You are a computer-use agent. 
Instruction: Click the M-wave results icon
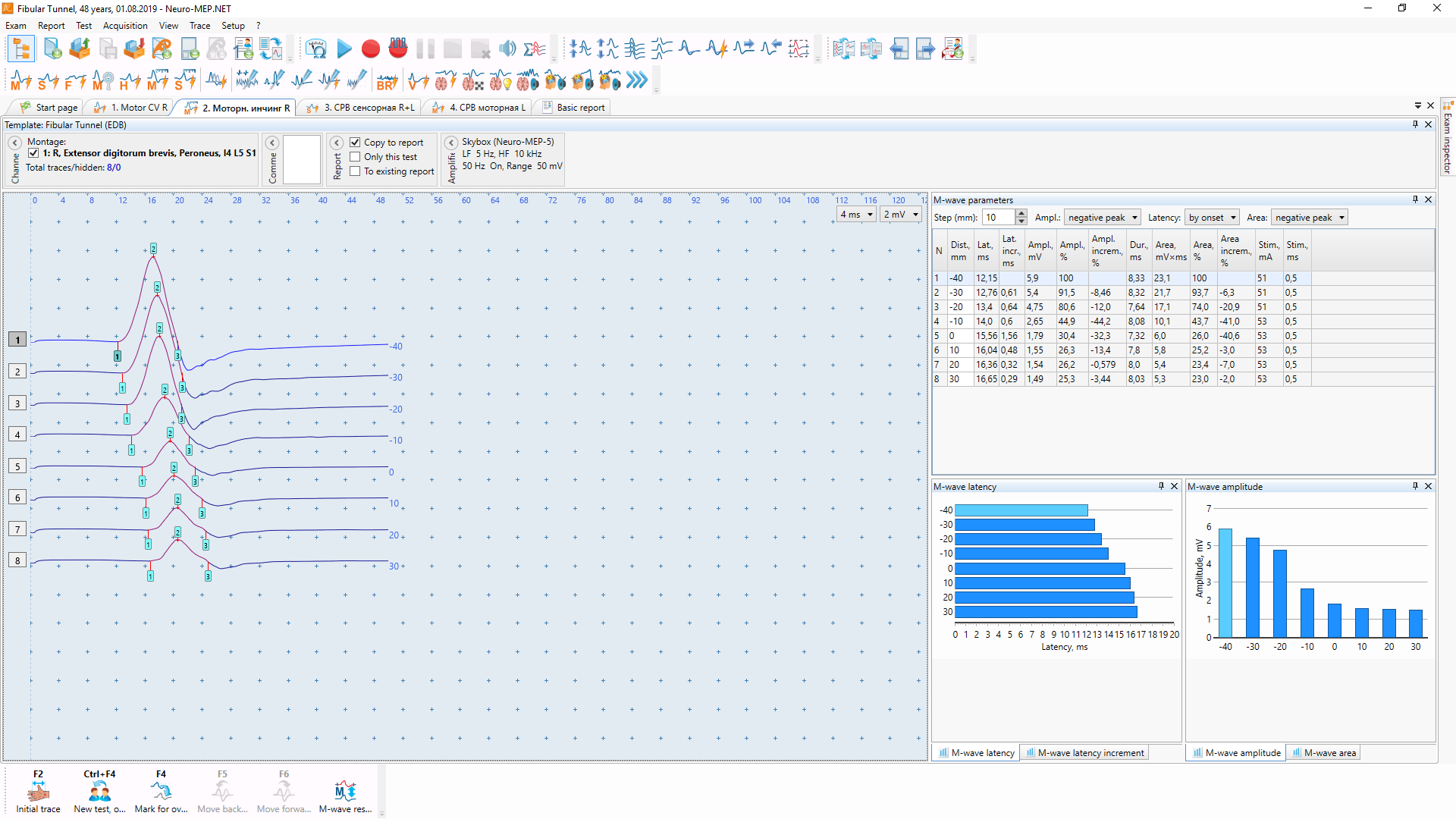[345, 792]
